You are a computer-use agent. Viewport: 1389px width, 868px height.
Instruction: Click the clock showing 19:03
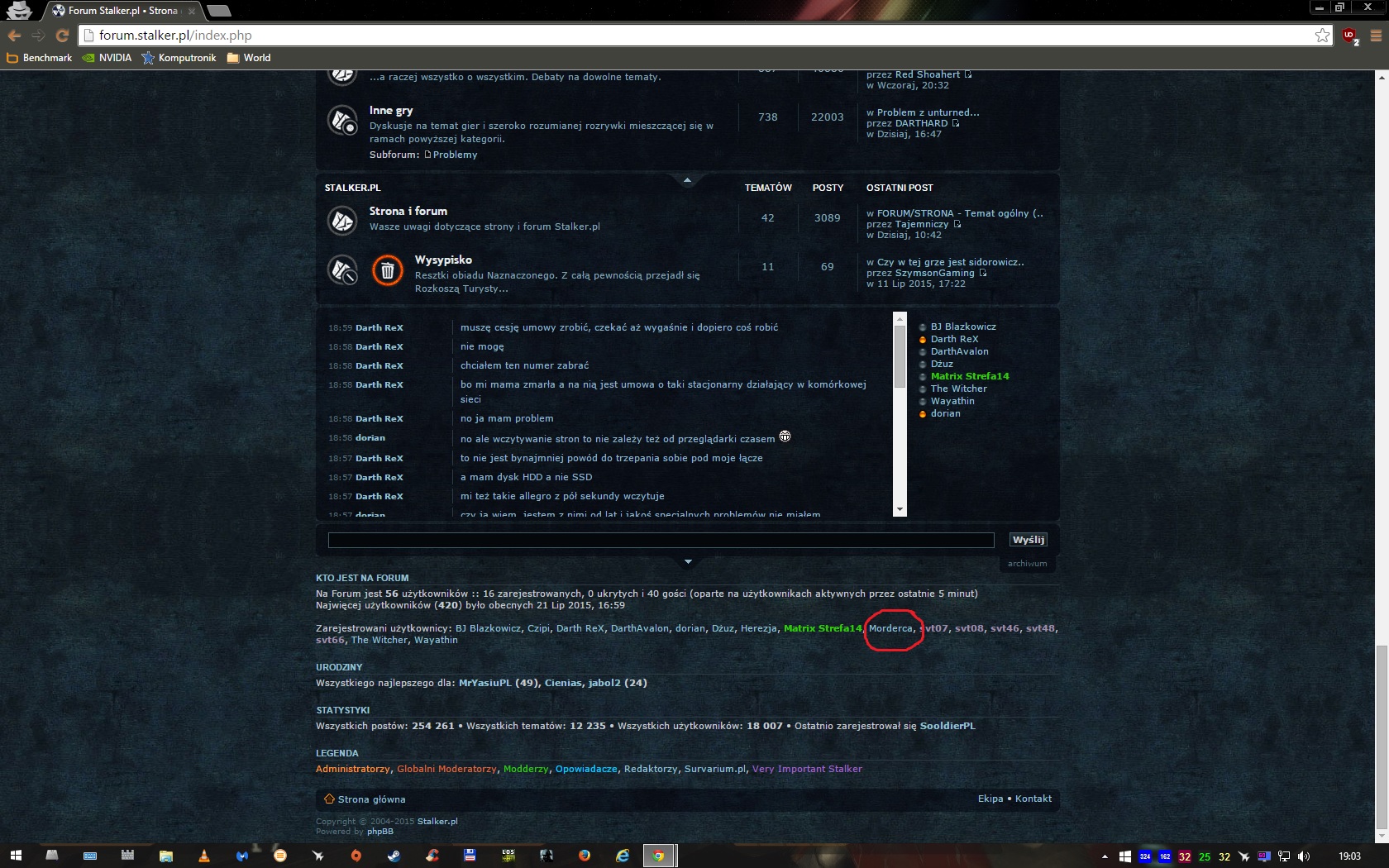pos(1349,856)
